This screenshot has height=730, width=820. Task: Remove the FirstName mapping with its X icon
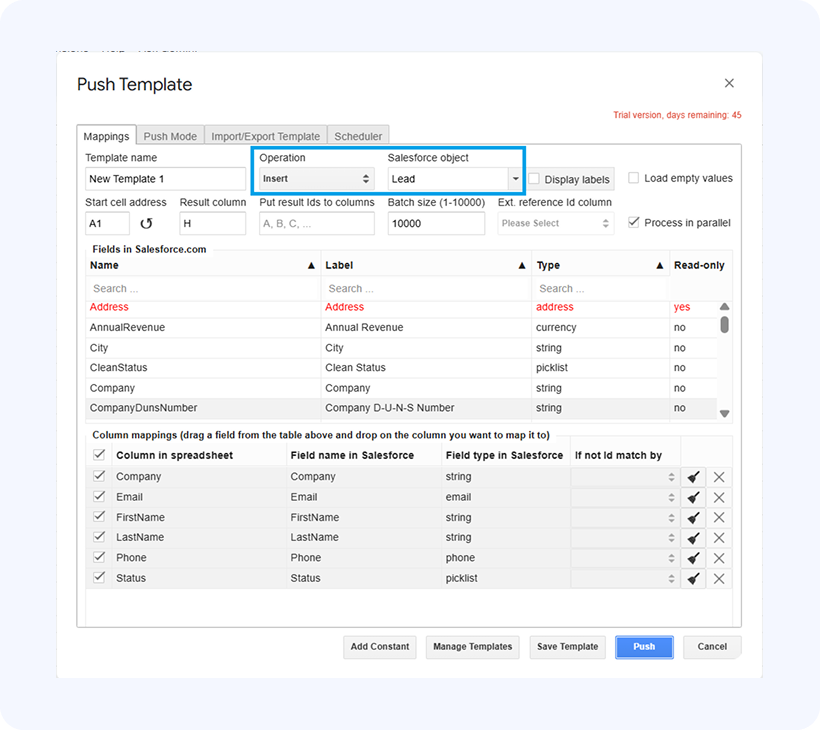tap(718, 518)
